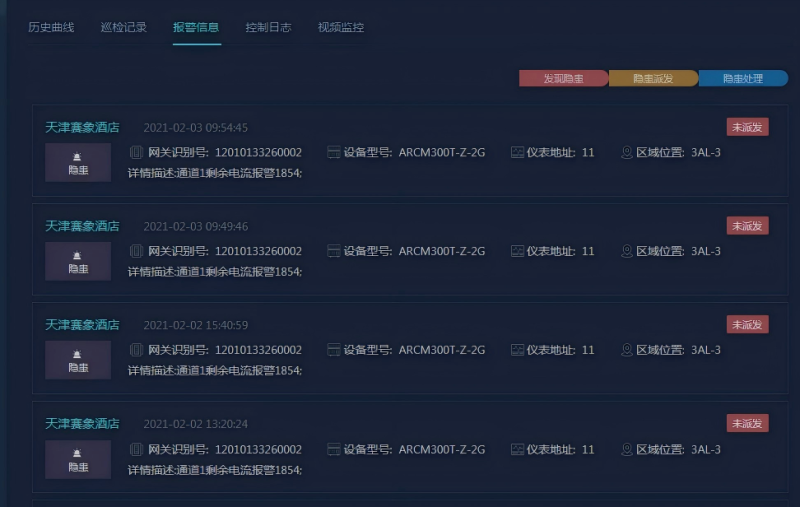Image resolution: width=800 pixels, height=507 pixels.
Task: Click location pin icon in 09:49:46 record
Action: (627, 251)
